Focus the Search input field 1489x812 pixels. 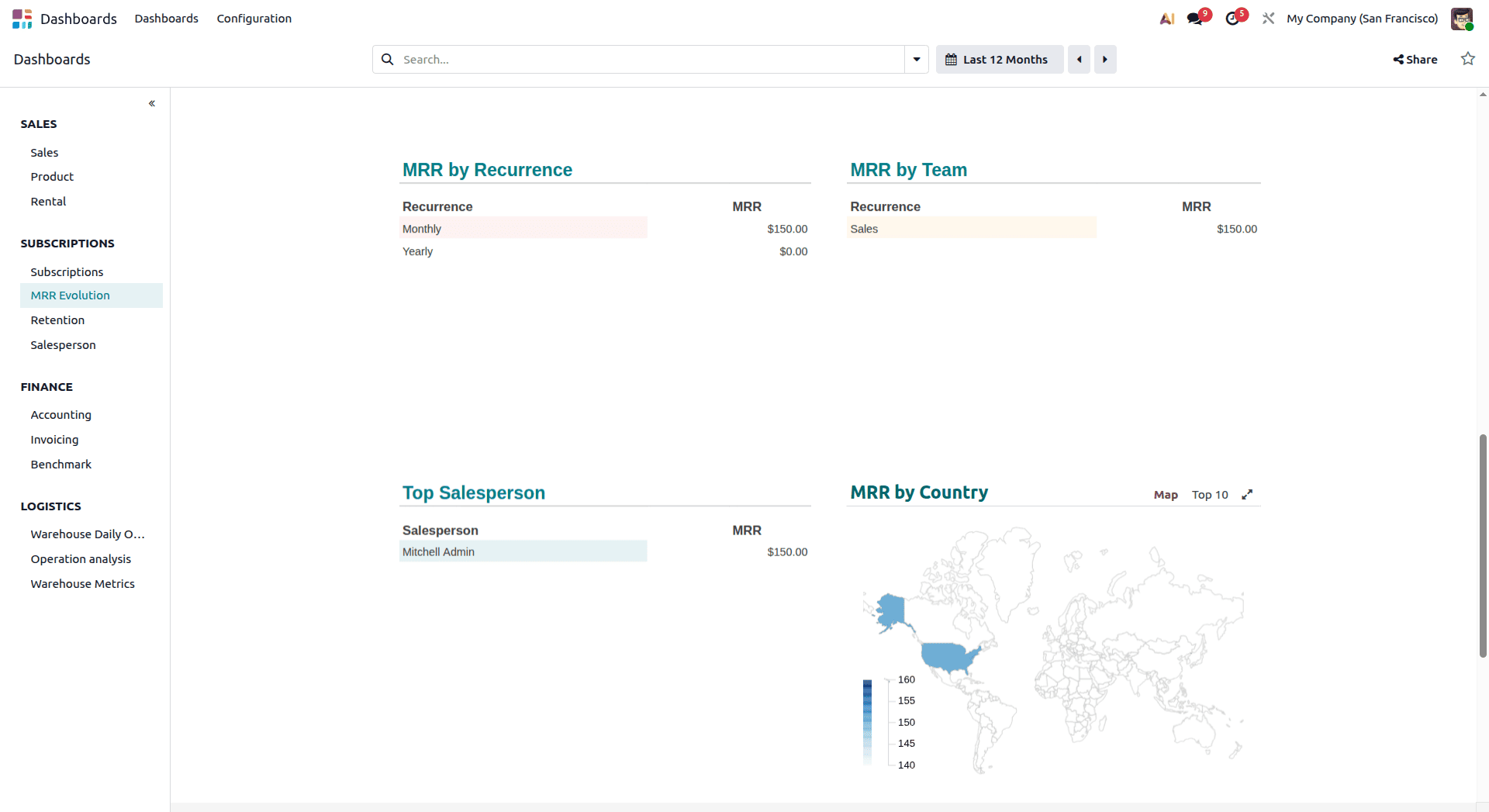[x=651, y=60]
